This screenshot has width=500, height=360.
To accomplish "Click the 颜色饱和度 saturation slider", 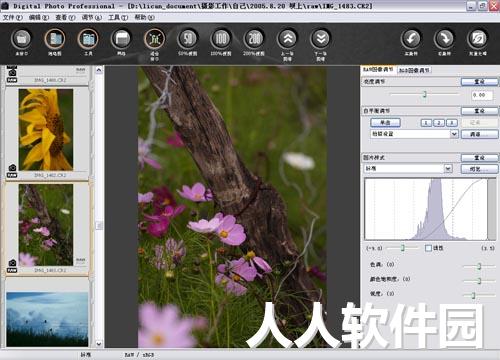I will coord(479,281).
